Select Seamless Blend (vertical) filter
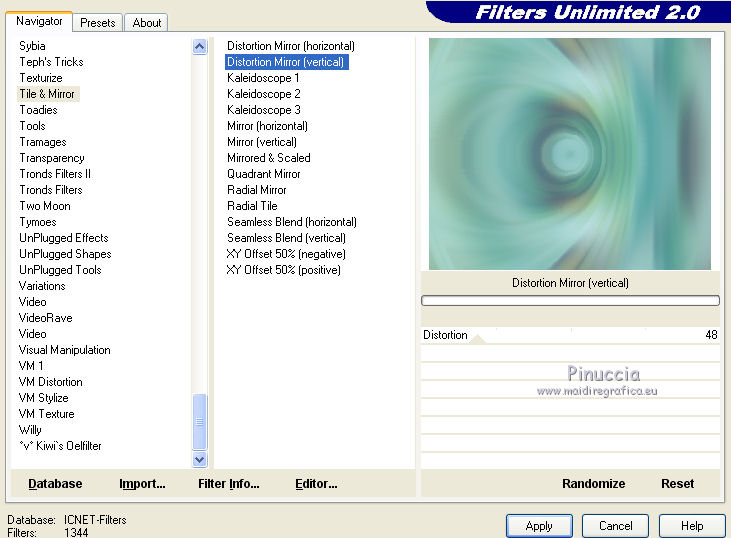The image size is (731, 538). click(286, 238)
